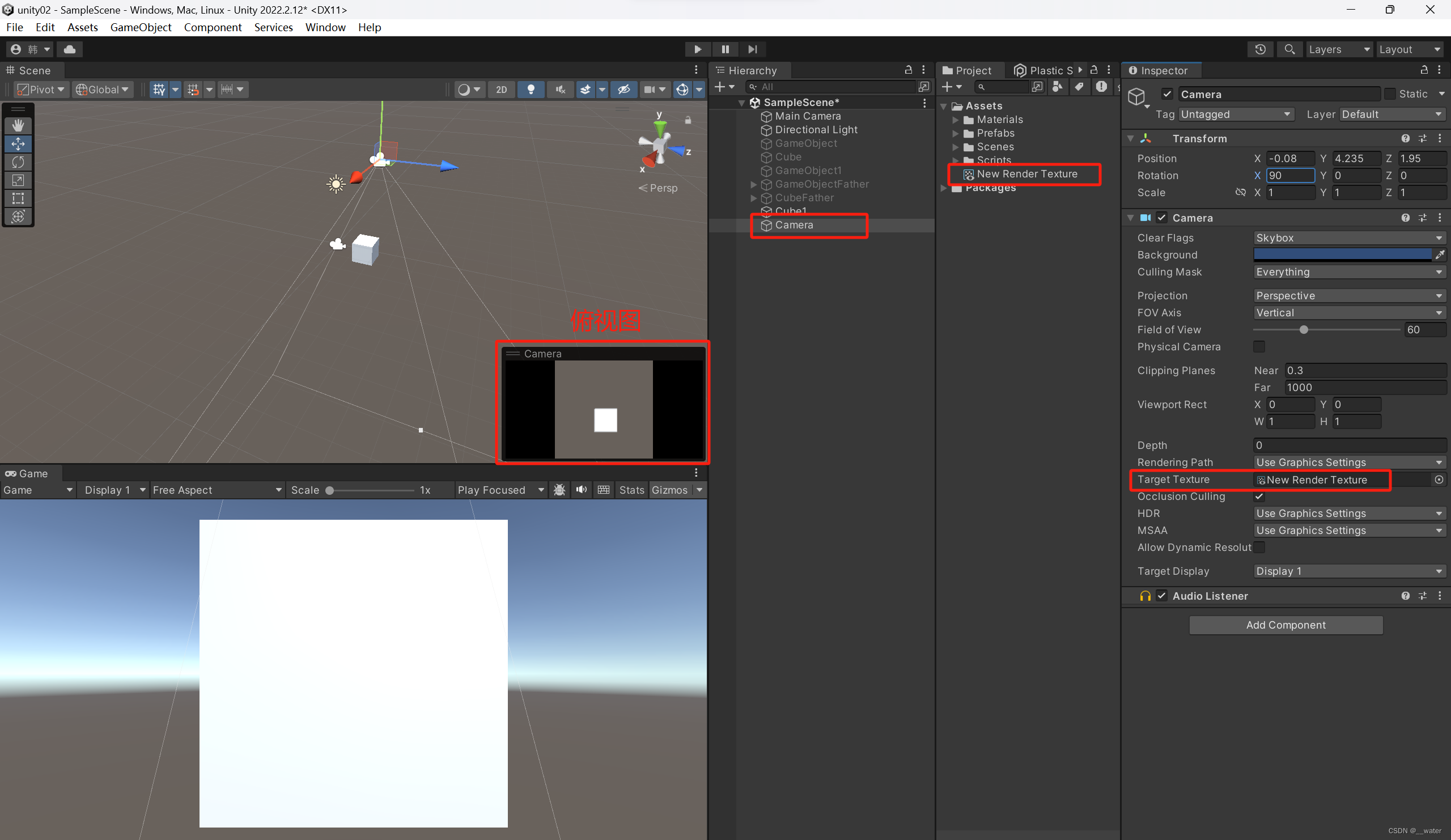Screen dimensions: 1451x840
Task: Click the Add Component button
Action: click(1285, 625)
